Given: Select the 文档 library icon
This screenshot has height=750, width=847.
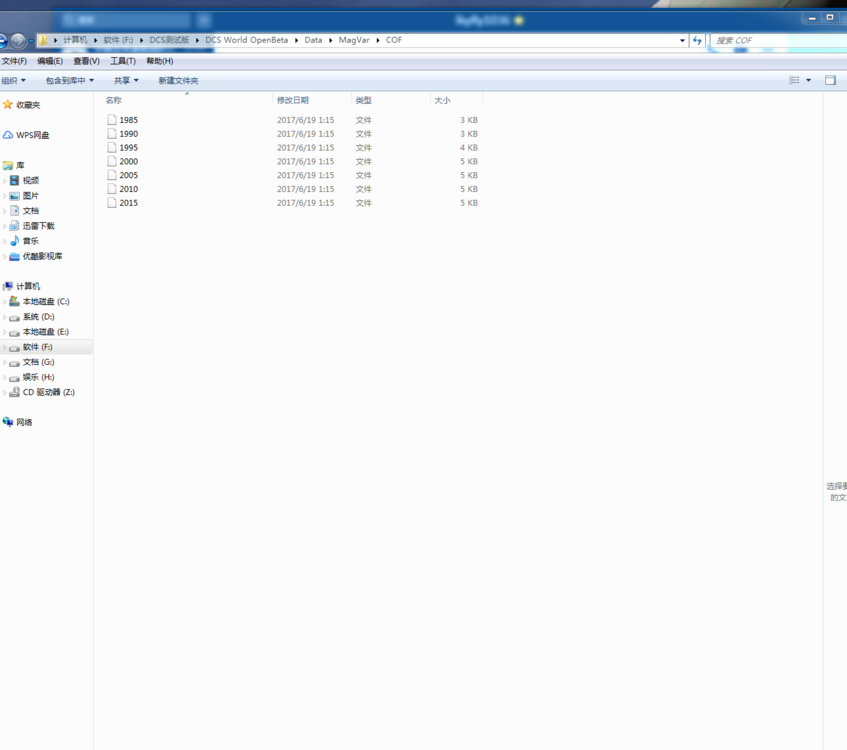Looking at the screenshot, I should [15, 211].
